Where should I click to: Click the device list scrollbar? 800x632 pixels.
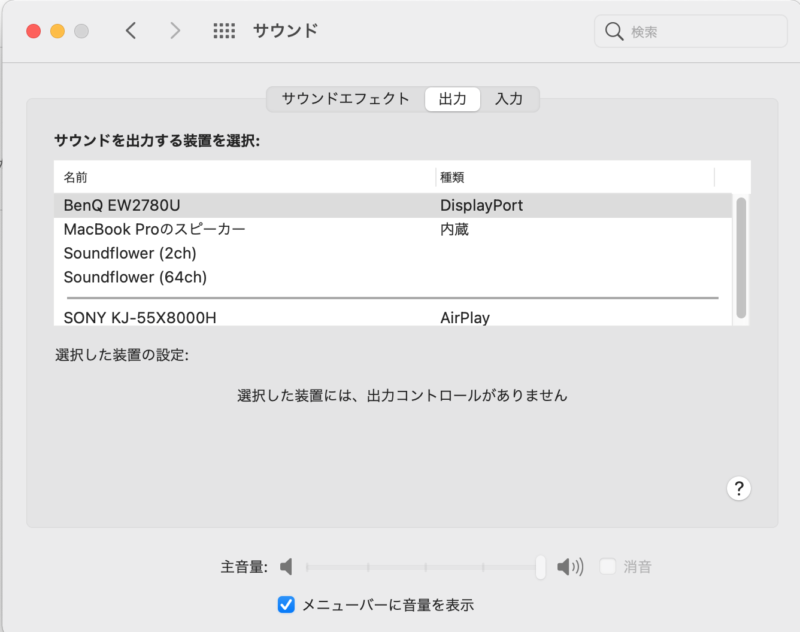(x=741, y=258)
